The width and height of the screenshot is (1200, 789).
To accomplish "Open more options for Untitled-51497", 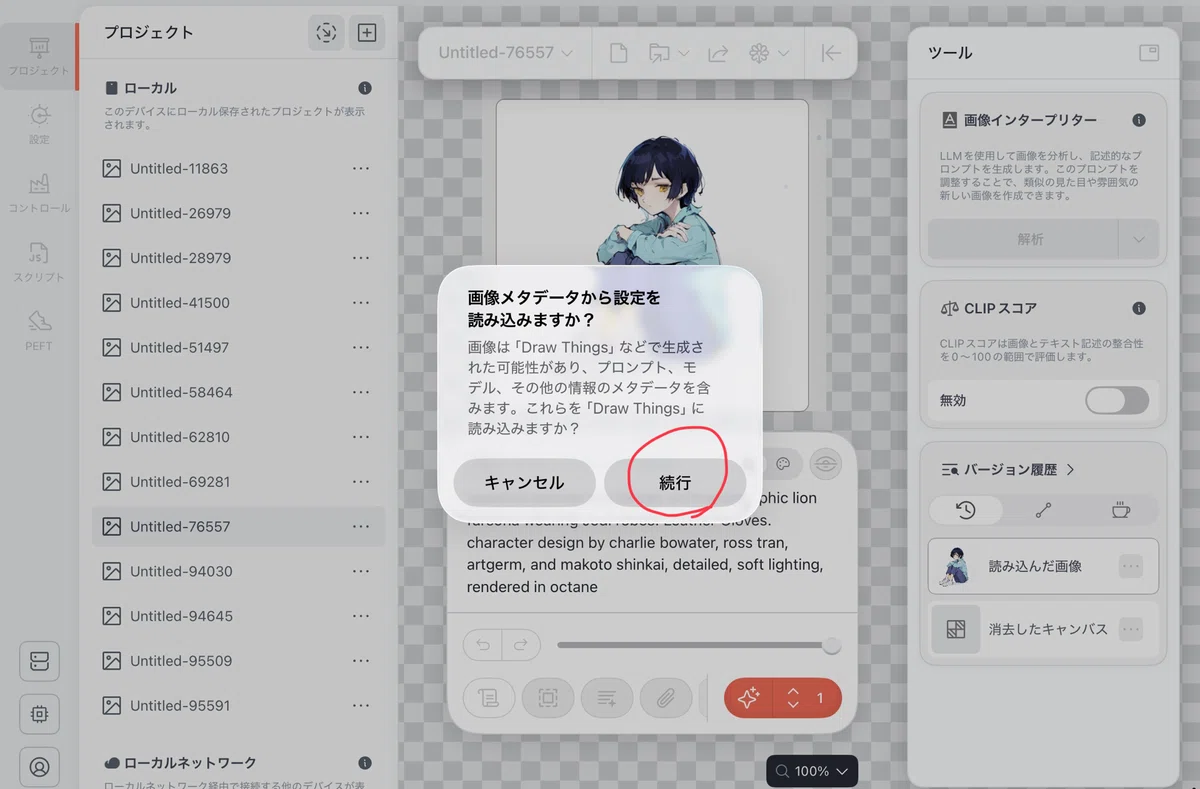I will [361, 347].
